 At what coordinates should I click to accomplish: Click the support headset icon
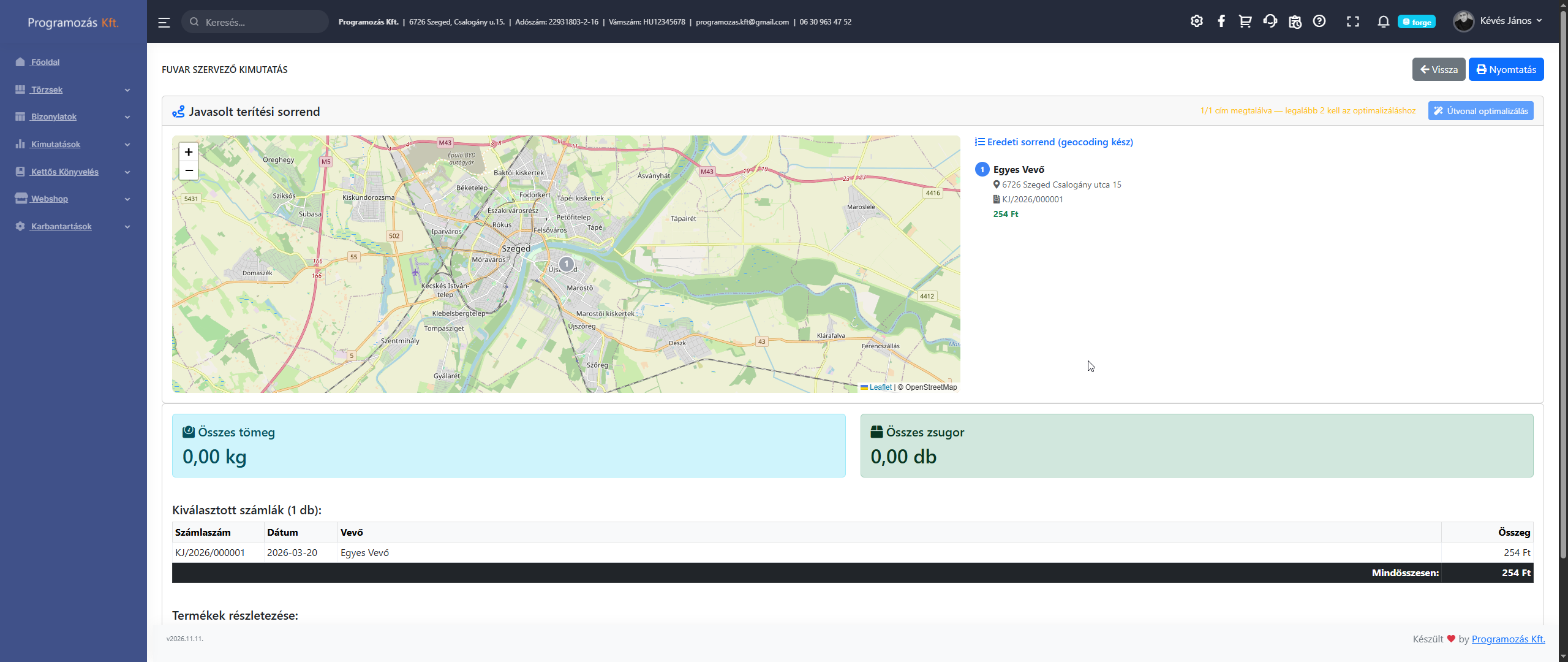(1270, 21)
